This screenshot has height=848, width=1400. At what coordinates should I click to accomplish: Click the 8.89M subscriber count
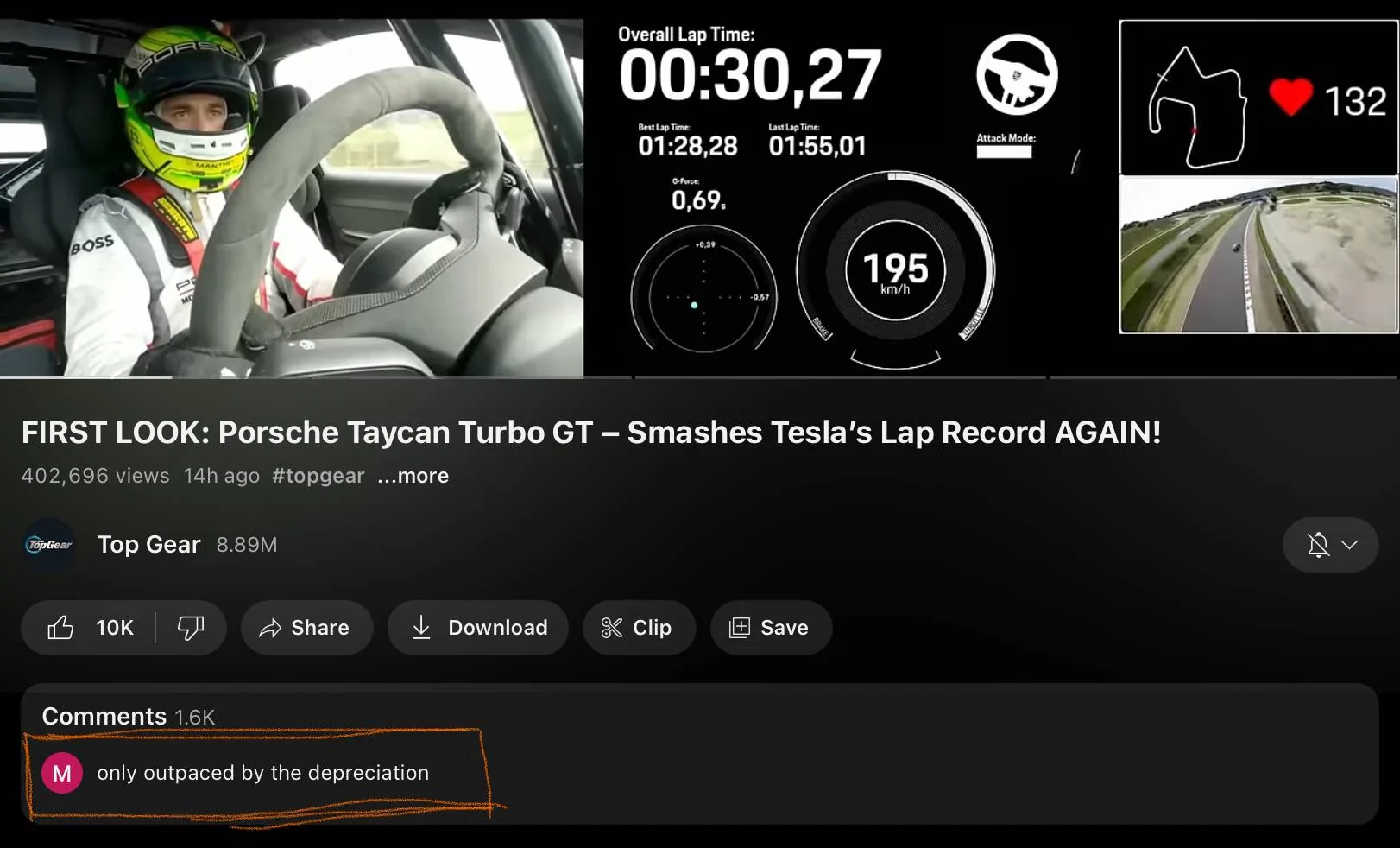247,545
